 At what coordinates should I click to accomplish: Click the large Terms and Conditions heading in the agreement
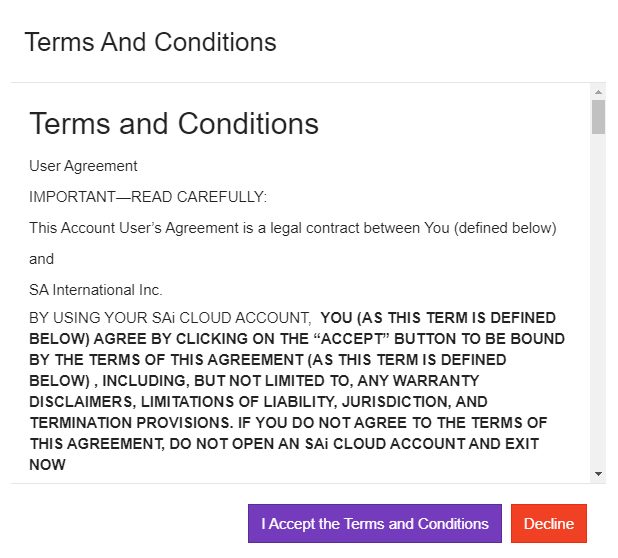[174, 123]
